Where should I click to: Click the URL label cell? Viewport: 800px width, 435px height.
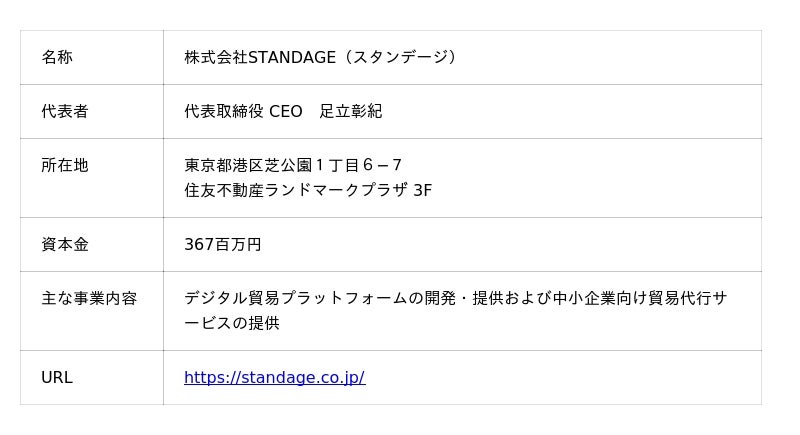point(57,378)
